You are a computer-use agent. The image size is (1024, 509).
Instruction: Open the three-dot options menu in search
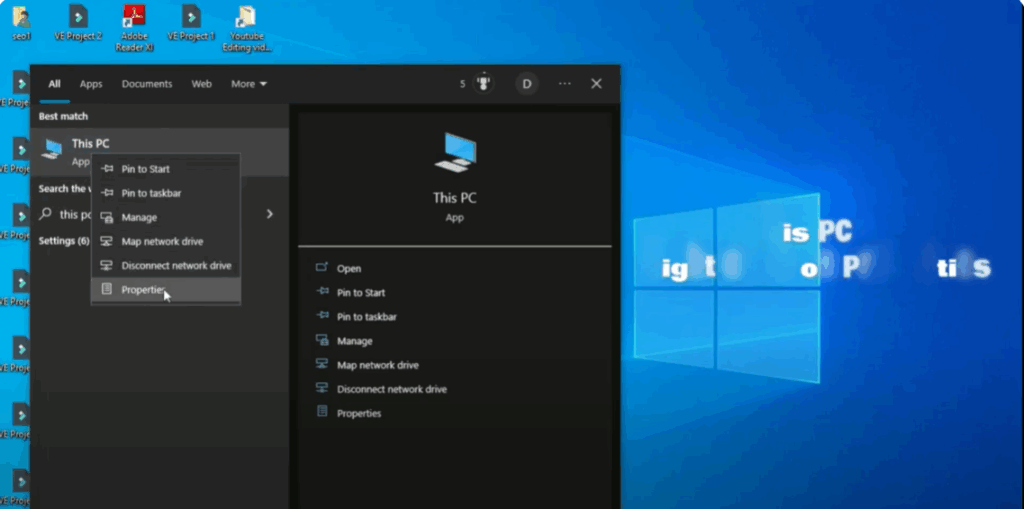[x=565, y=84]
